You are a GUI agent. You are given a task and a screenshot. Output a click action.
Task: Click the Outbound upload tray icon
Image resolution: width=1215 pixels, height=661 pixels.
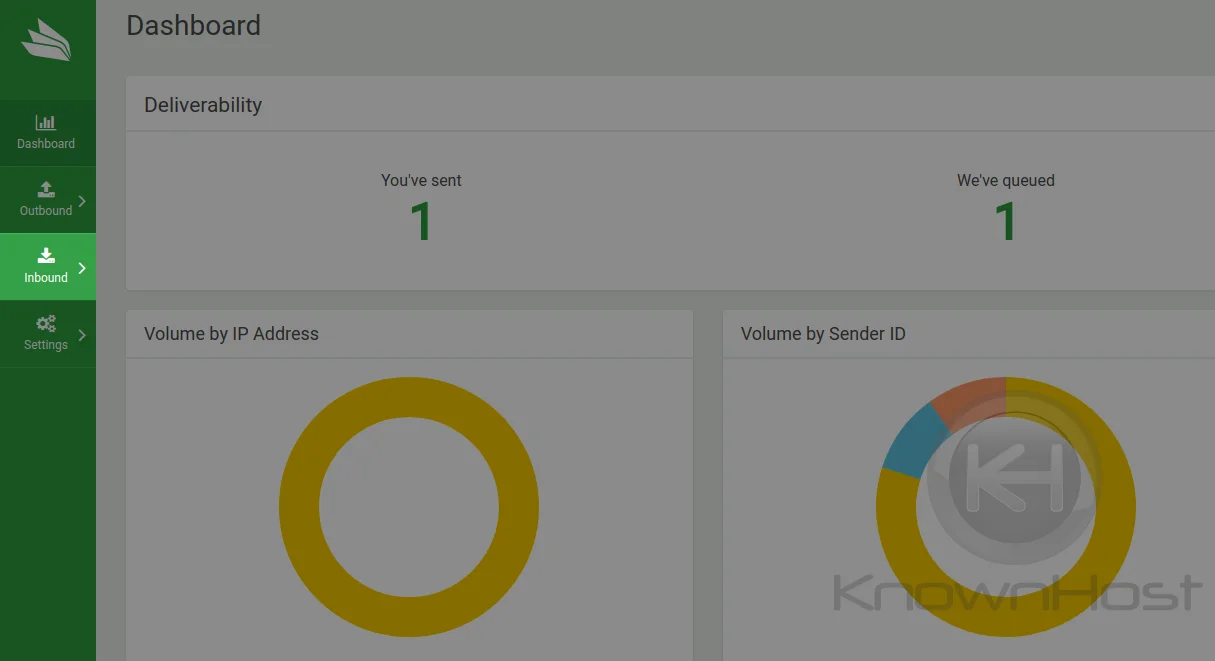[x=46, y=189]
